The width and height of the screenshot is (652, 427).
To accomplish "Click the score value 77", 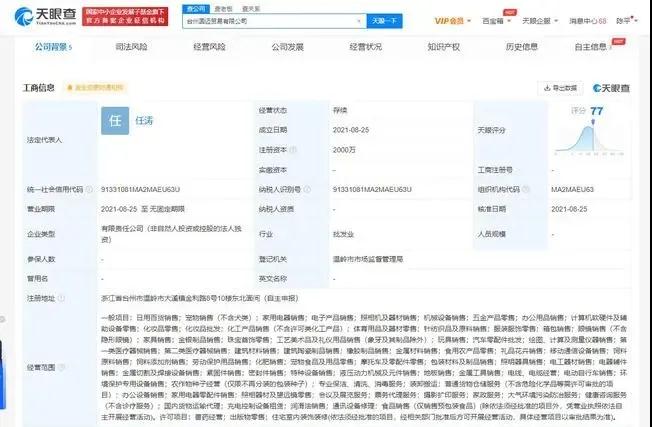I will (596, 111).
